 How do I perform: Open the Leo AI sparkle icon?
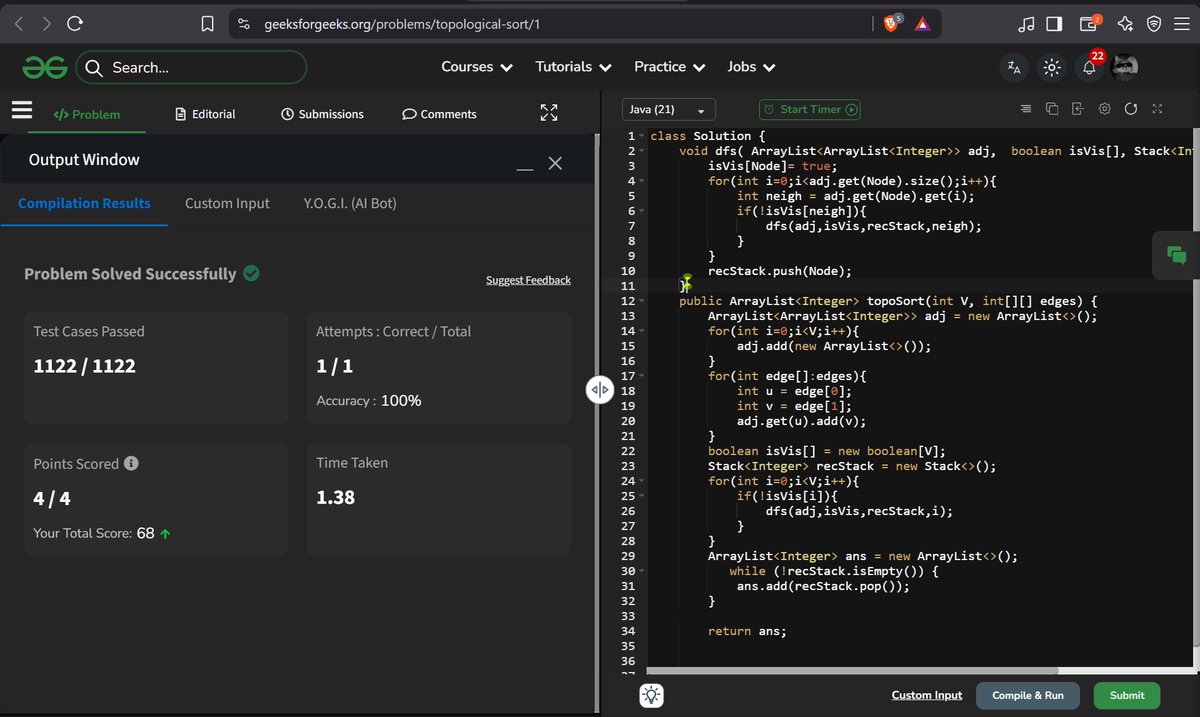pyautogui.click(x=1124, y=23)
